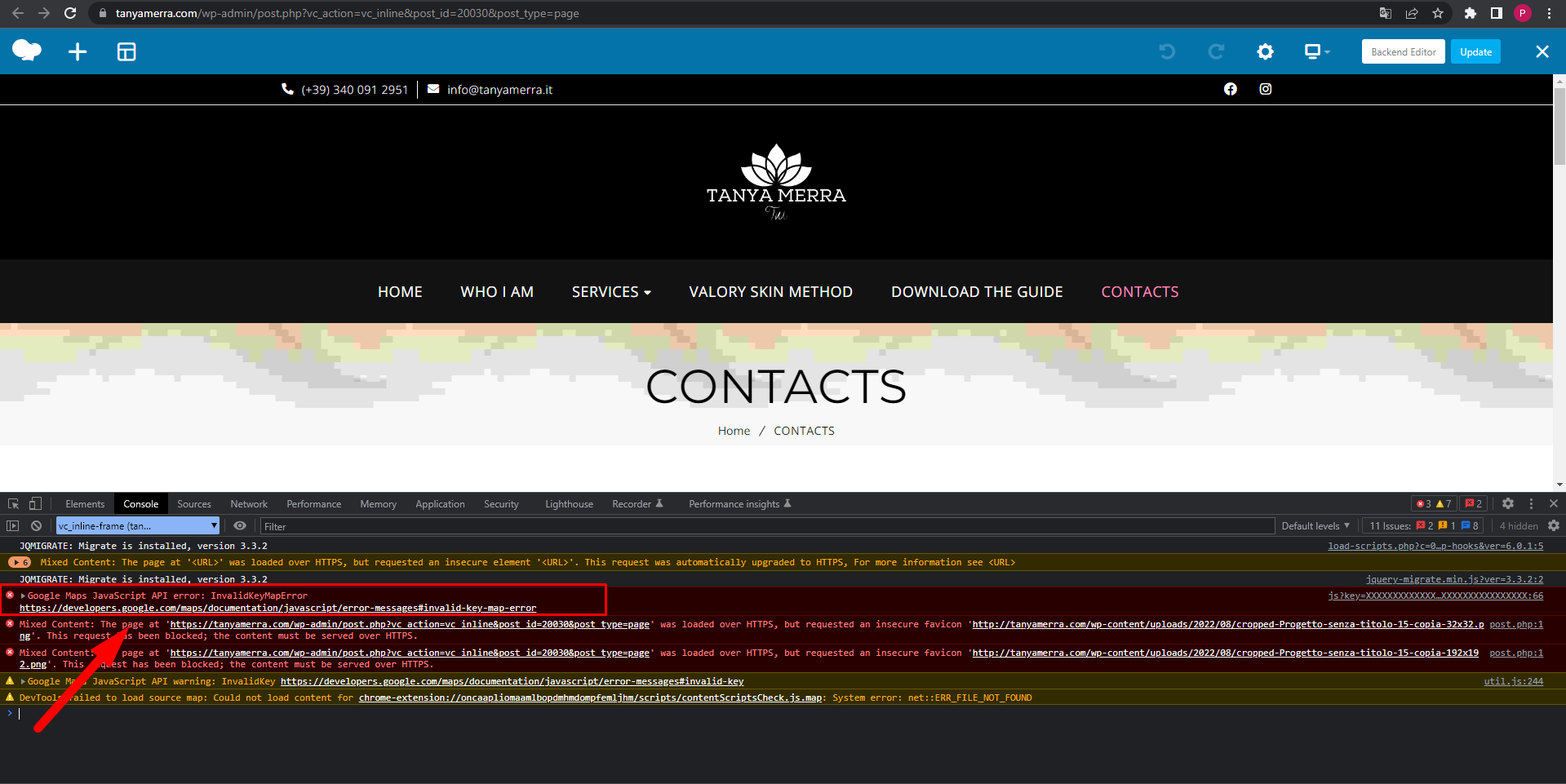Open the info@tanyamerra.it email link

499,90
